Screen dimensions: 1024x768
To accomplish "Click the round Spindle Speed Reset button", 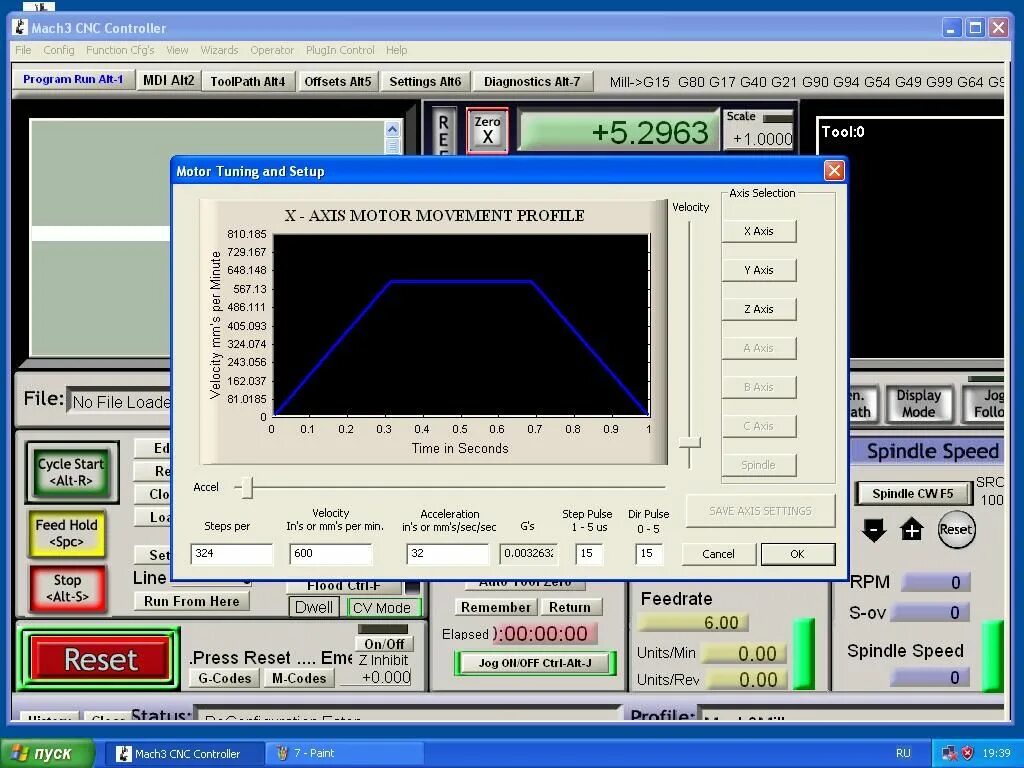I will click(956, 530).
